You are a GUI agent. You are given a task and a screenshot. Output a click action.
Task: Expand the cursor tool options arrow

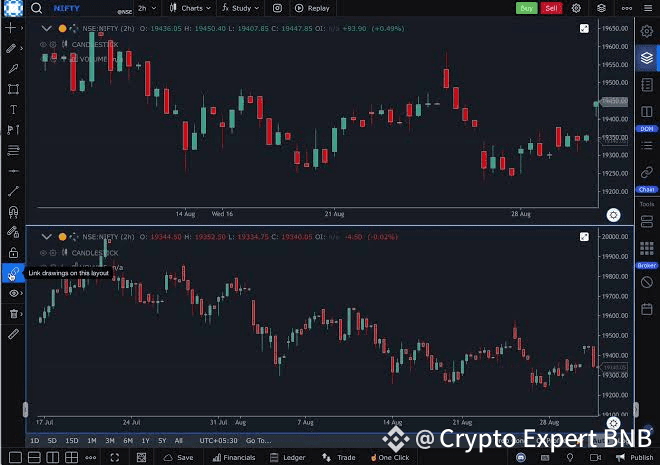tap(22, 28)
